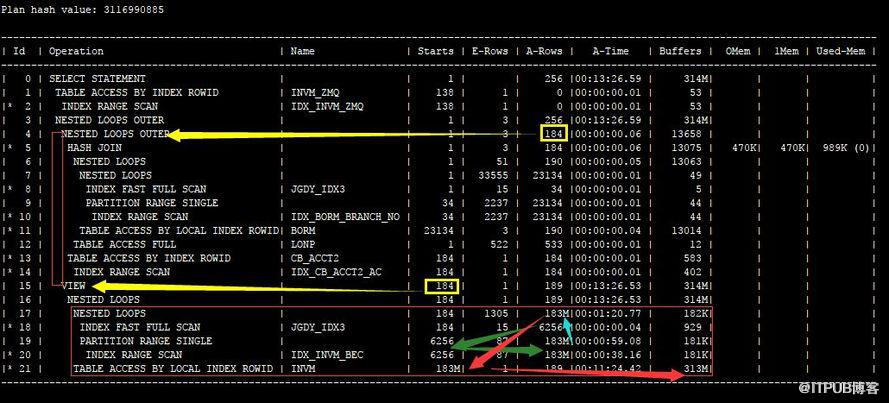Click the 522 E-Rows value for LONP

point(499,244)
